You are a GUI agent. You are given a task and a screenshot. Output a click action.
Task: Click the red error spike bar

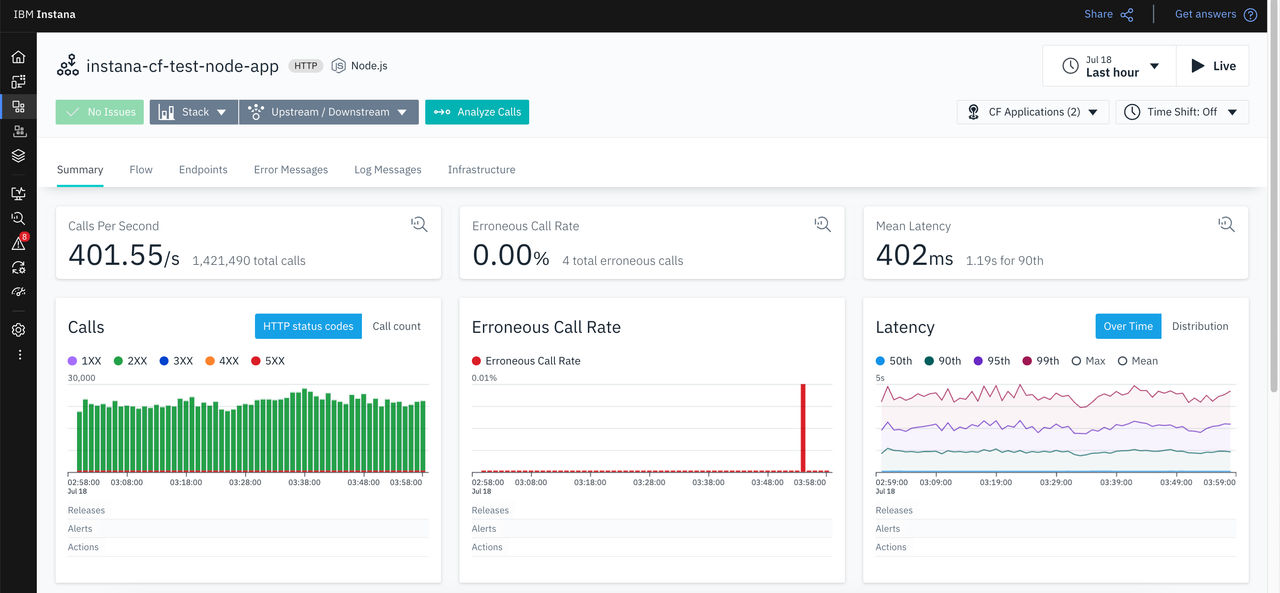tap(802, 427)
